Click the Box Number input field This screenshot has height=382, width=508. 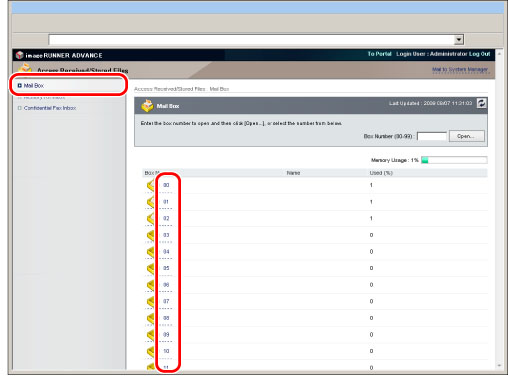432,136
